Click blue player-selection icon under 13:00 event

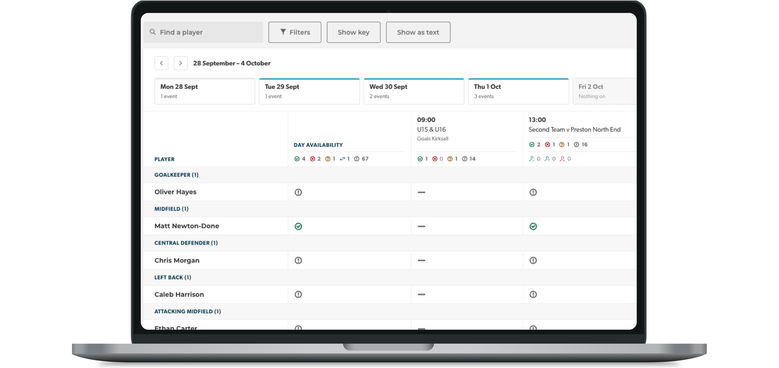(547, 159)
